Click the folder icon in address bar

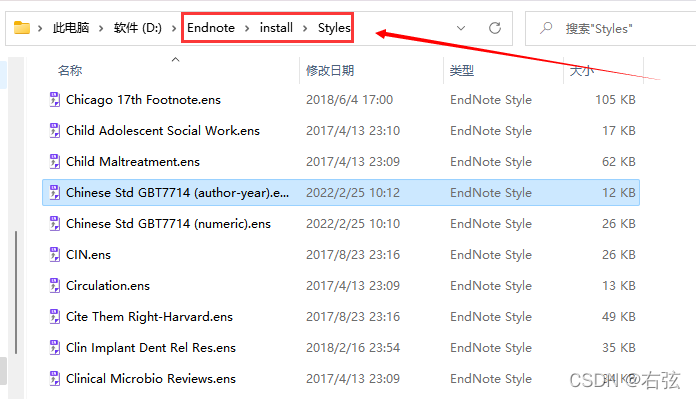point(21,28)
